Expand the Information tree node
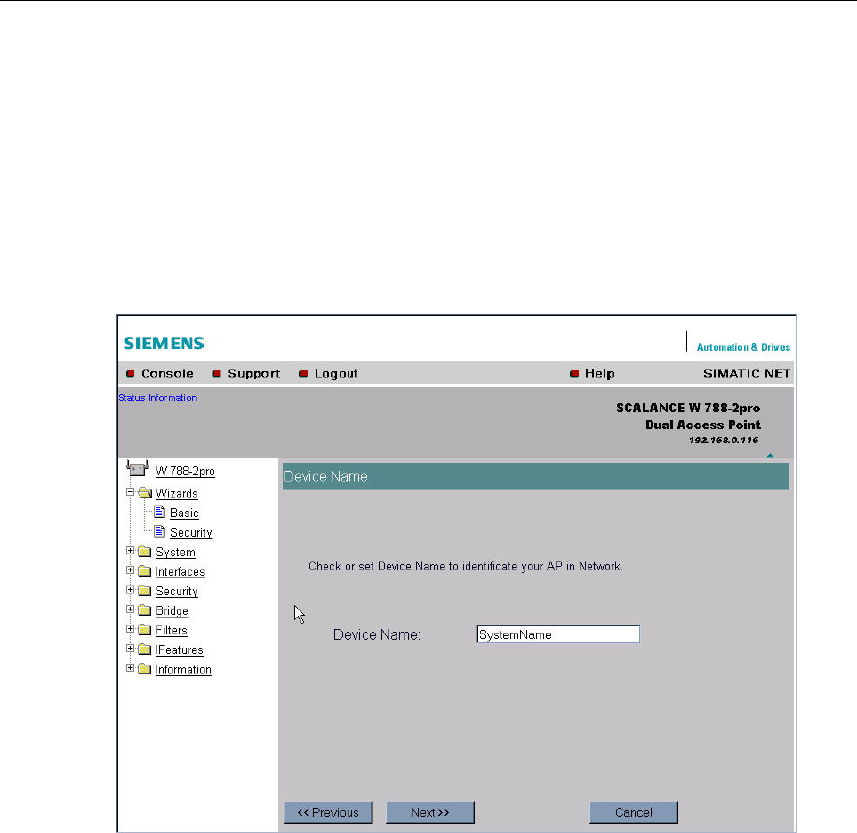 (130, 668)
